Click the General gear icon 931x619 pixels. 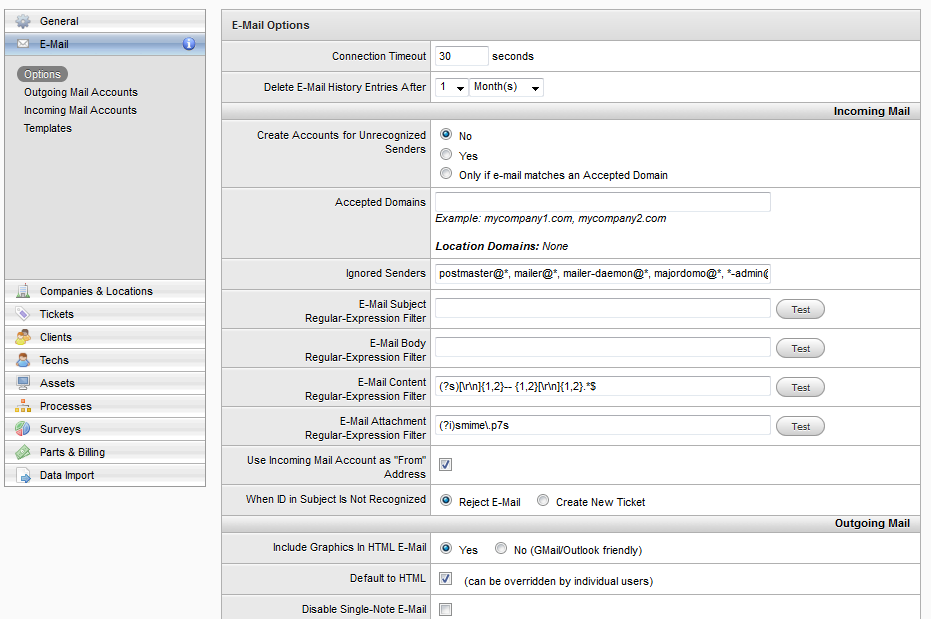click(23, 21)
